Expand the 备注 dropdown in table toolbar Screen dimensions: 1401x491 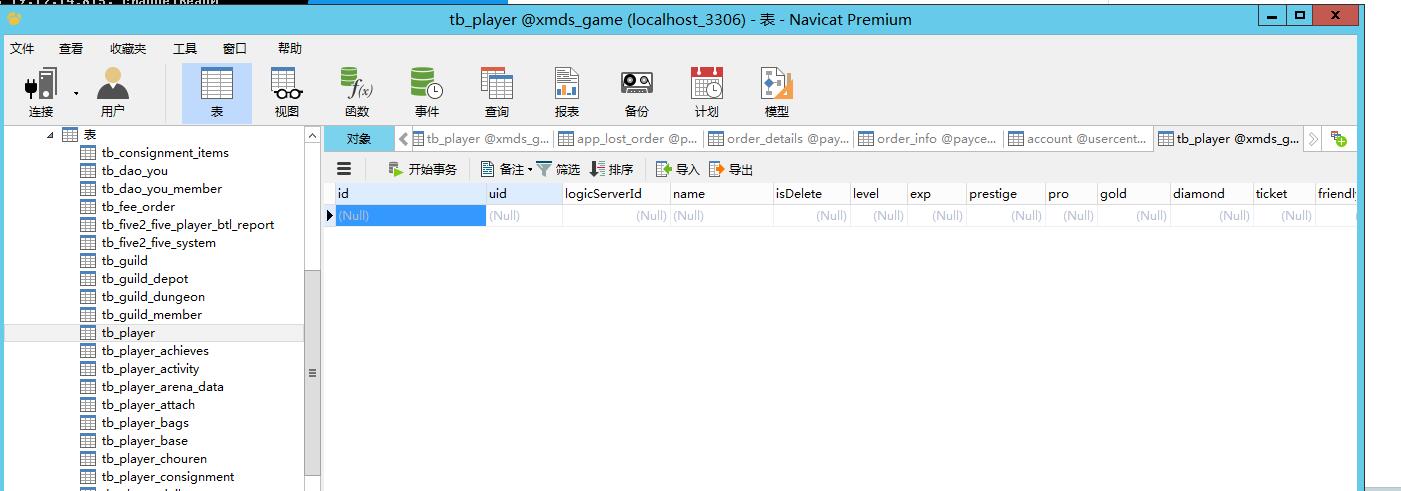pos(530,170)
